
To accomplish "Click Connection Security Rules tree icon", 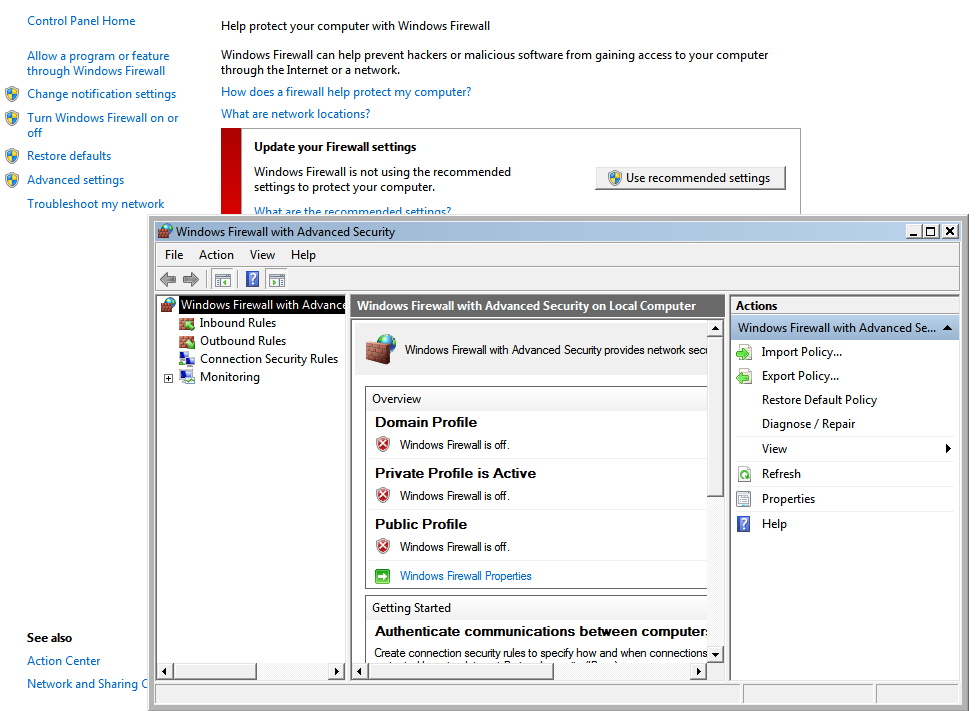I will point(187,359).
